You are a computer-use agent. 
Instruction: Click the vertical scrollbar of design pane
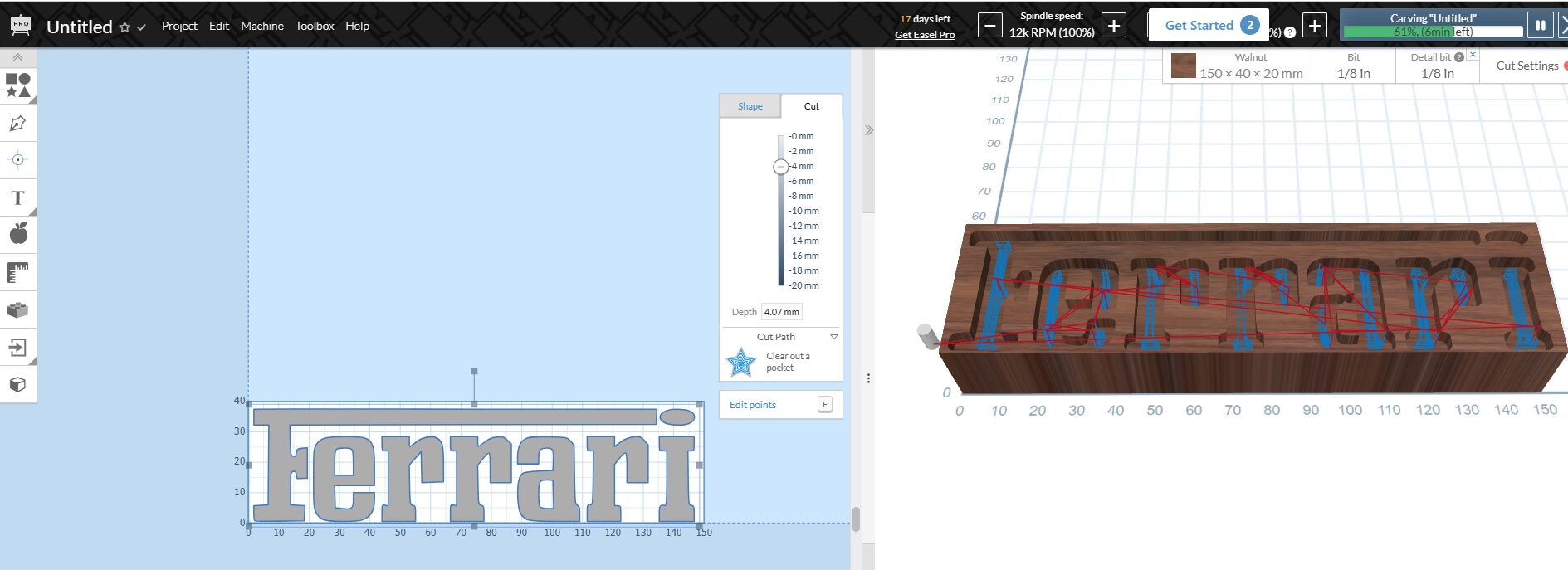(856, 519)
